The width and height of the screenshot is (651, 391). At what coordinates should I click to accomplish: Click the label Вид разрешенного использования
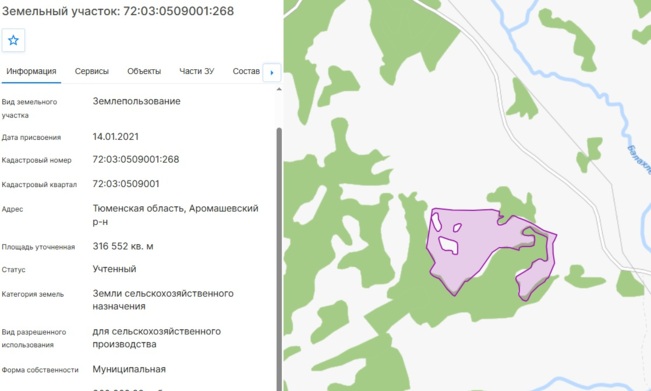pyautogui.click(x=34, y=338)
